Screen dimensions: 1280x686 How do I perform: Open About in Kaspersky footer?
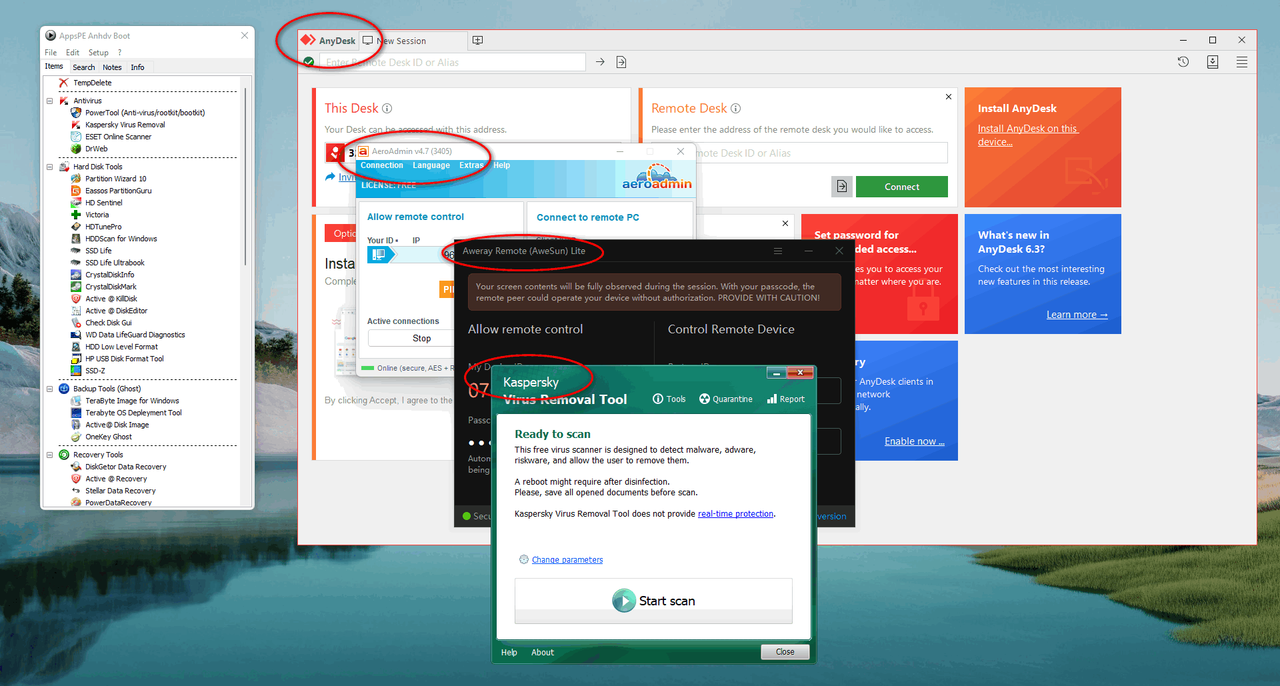543,652
